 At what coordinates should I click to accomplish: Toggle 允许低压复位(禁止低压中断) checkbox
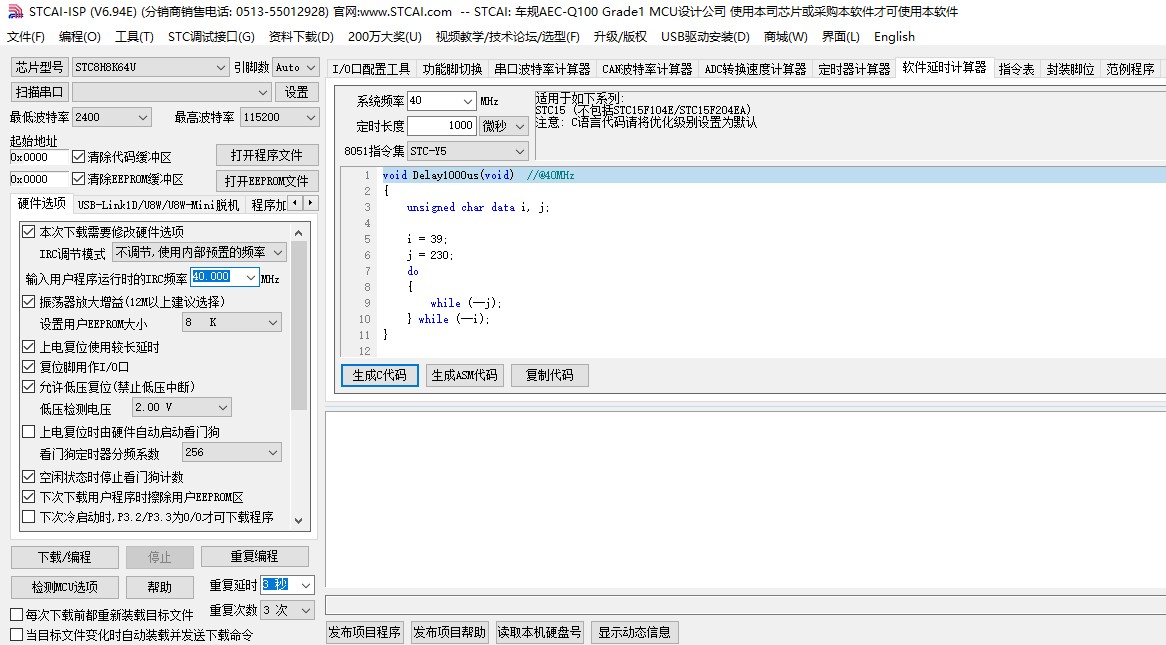click(x=28, y=387)
